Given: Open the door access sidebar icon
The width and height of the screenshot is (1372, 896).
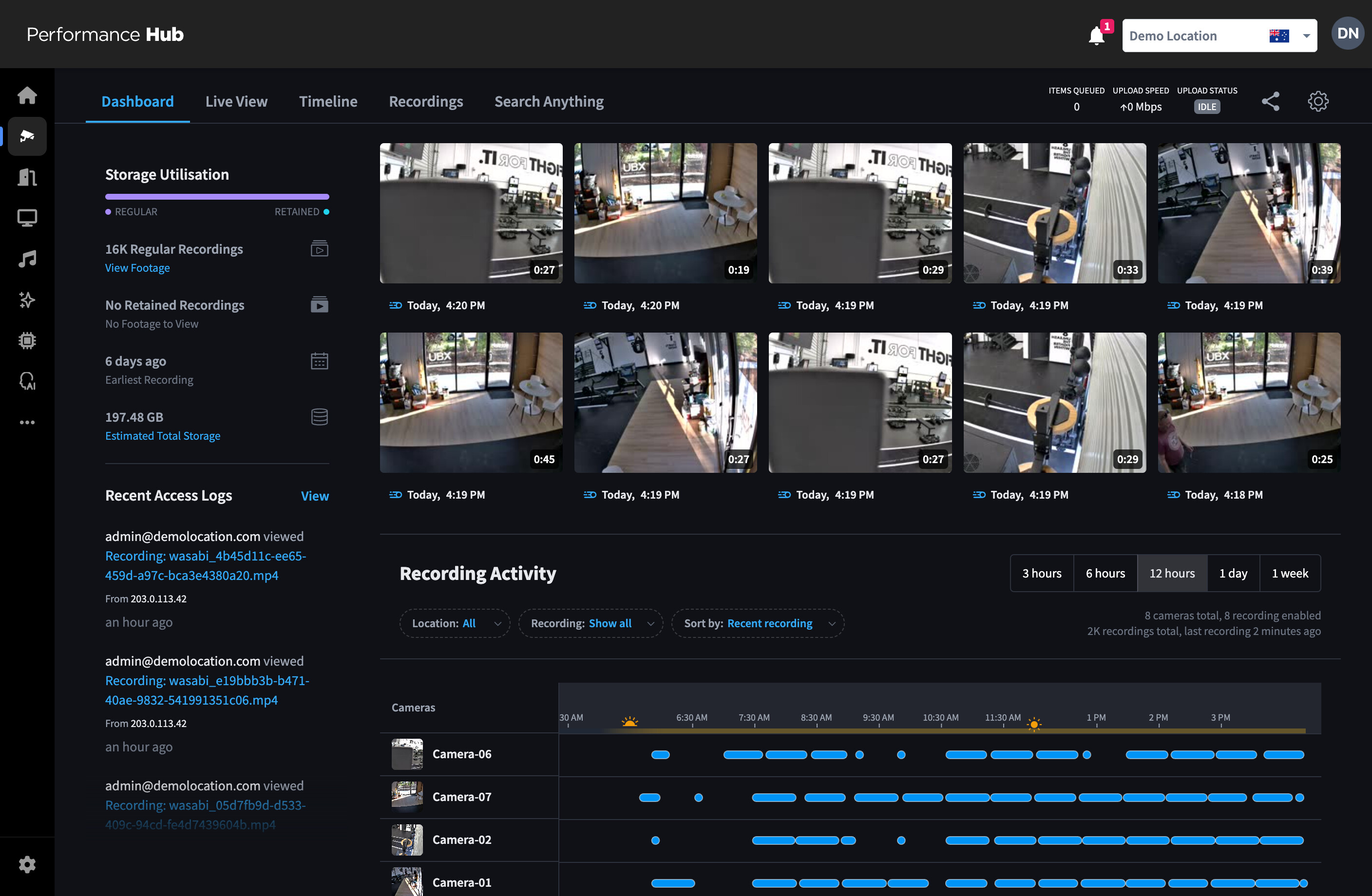Looking at the screenshot, I should click(x=27, y=177).
